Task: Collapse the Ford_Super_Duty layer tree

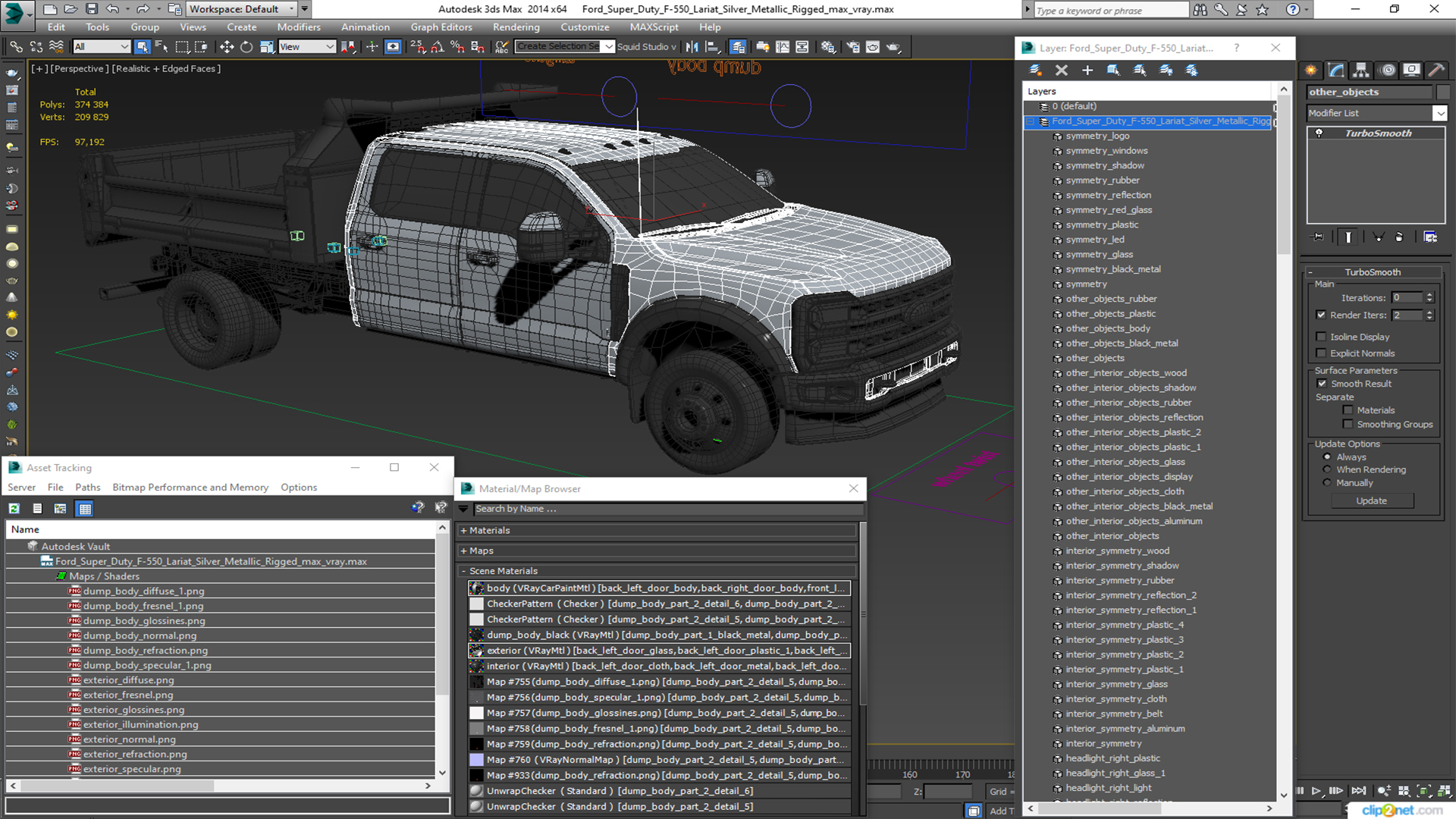Action: click(1030, 121)
